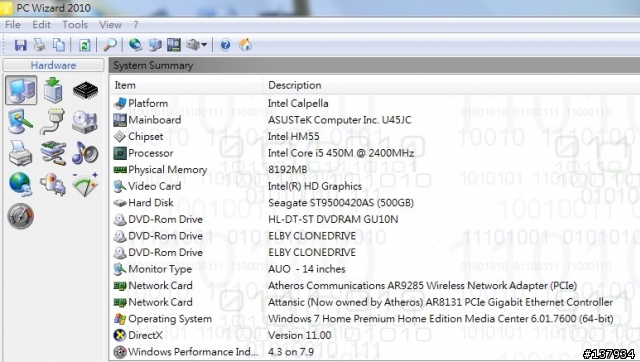Image resolution: width=640 pixels, height=362 pixels.
Task: Open the View menu
Action: [111, 24]
